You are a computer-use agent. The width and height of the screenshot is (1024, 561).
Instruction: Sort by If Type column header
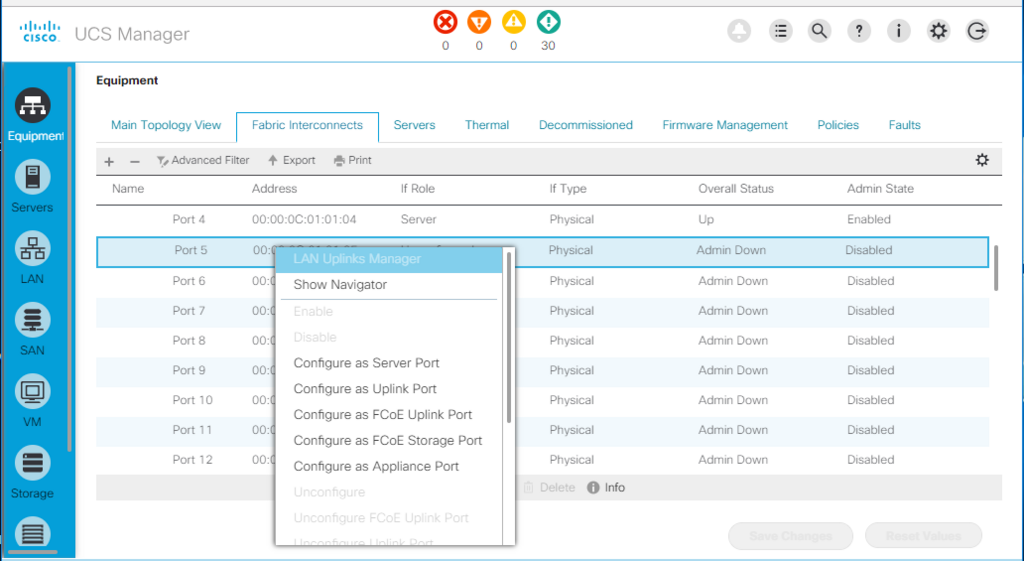click(568, 189)
